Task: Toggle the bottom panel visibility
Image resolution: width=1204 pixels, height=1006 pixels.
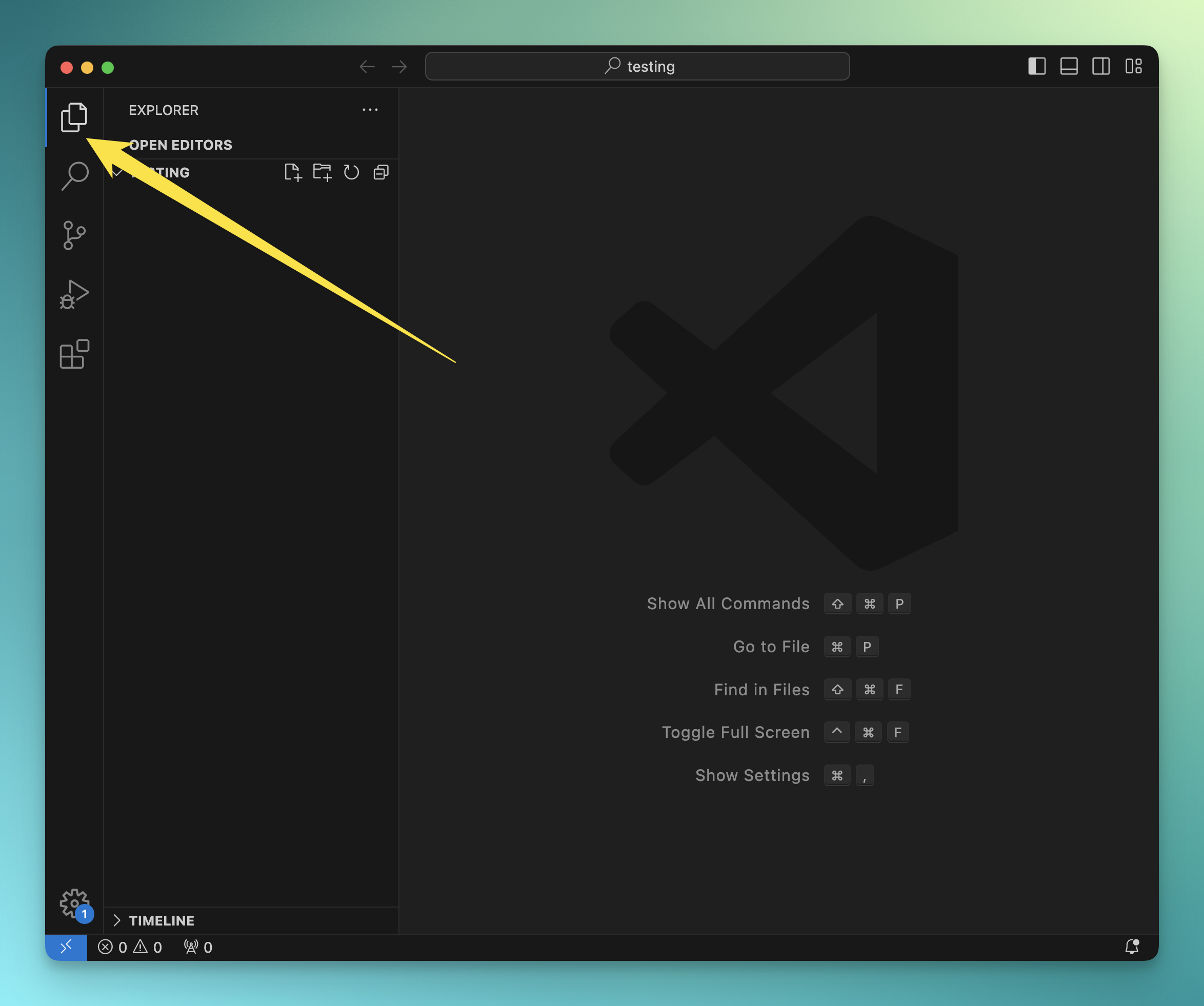Action: 1069,67
